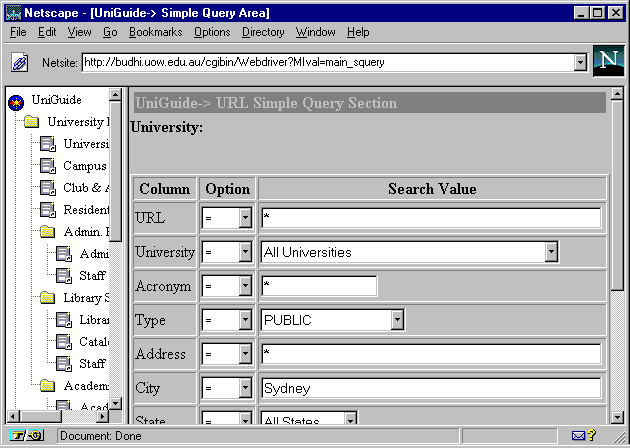Open the PUBLIC type dropdown
Image resolution: width=630 pixels, height=448 pixels.
(397, 320)
